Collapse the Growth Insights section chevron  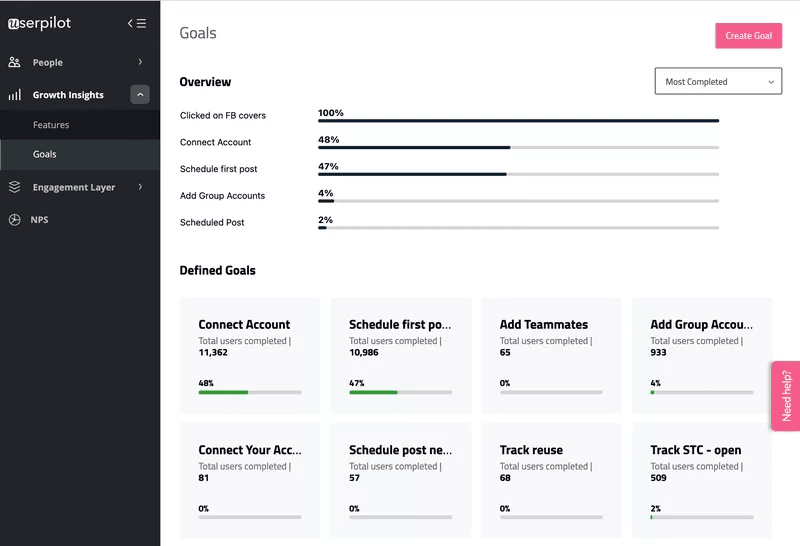(140, 95)
